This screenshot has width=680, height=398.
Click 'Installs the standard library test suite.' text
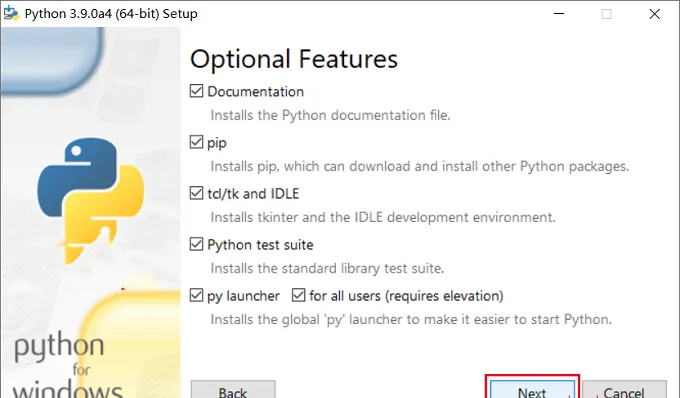(x=327, y=268)
